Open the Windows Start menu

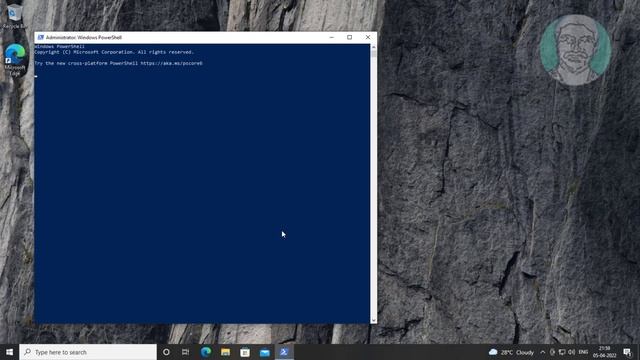[9, 352]
